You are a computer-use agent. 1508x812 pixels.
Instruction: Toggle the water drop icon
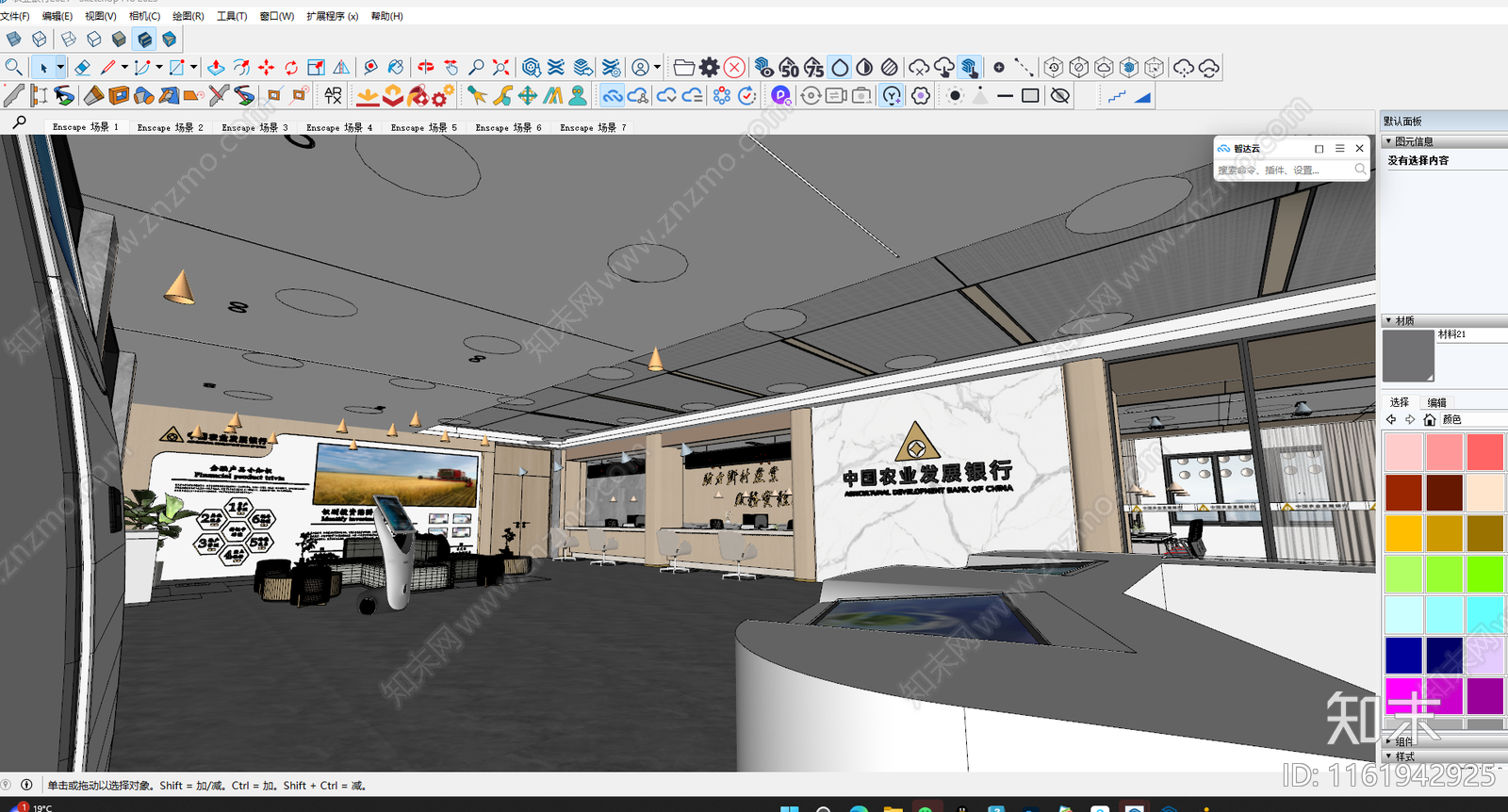coord(839,68)
